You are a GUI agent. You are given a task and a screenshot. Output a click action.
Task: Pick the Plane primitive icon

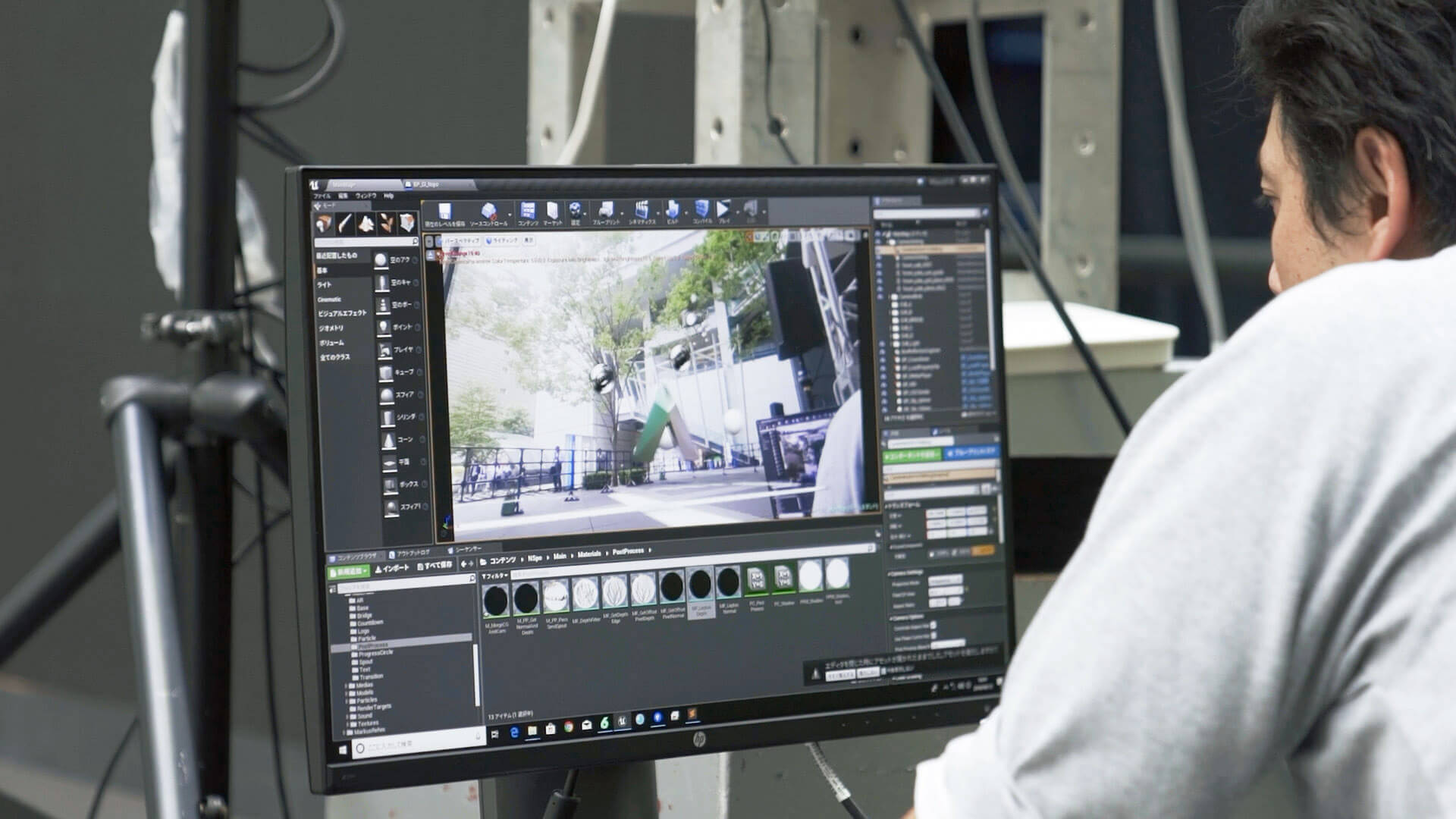click(x=389, y=462)
